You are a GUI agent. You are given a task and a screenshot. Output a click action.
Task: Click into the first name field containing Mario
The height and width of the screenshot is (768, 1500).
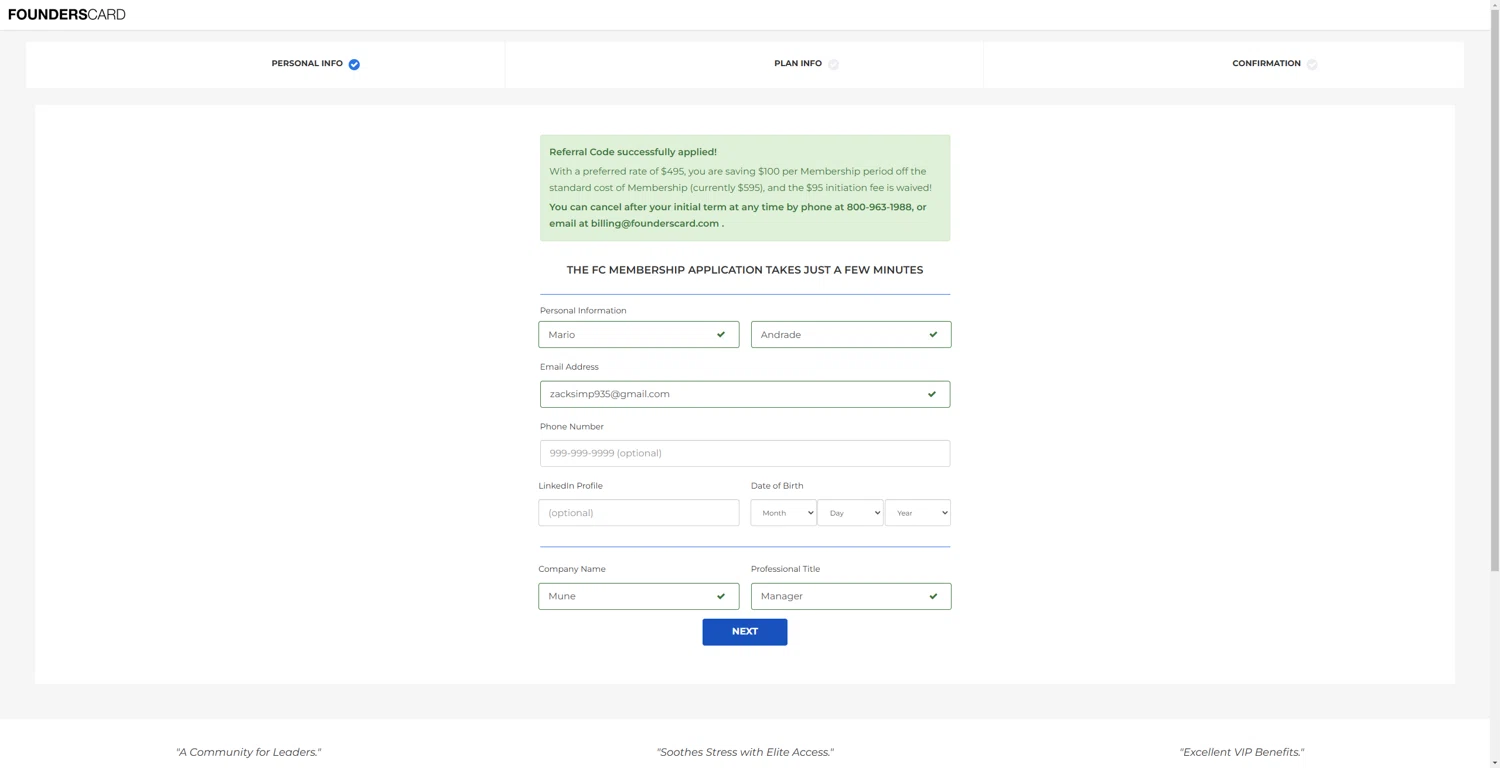click(638, 334)
